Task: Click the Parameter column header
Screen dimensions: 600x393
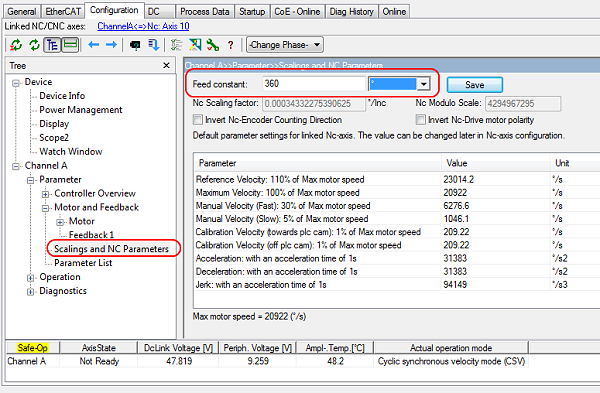Action: point(317,163)
